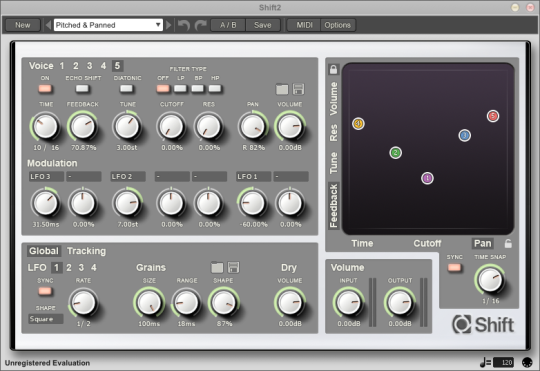
Task: Switch to the Global tab
Action: (x=44, y=251)
